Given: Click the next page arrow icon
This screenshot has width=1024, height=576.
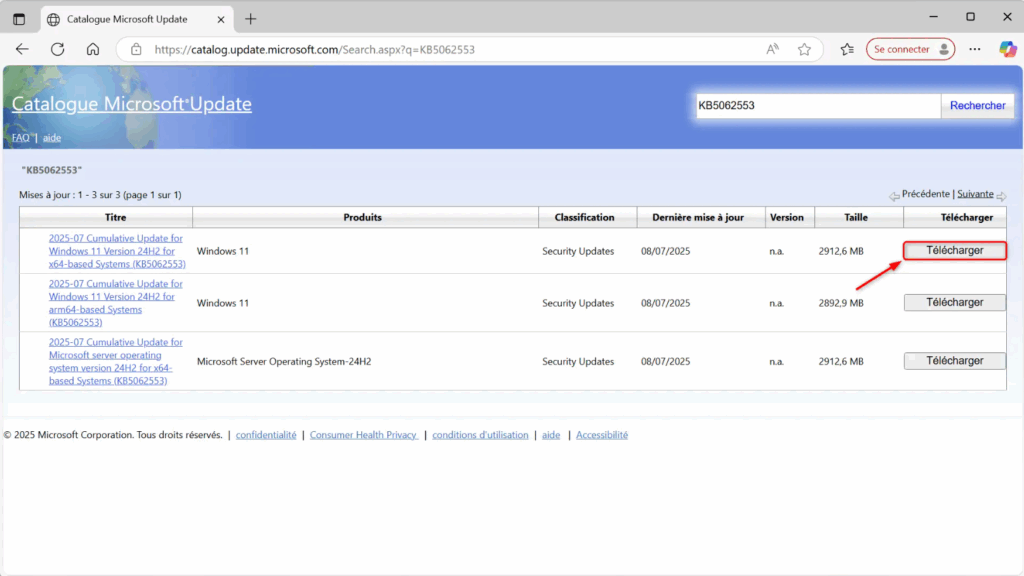Looking at the screenshot, I should pos(1001,196).
